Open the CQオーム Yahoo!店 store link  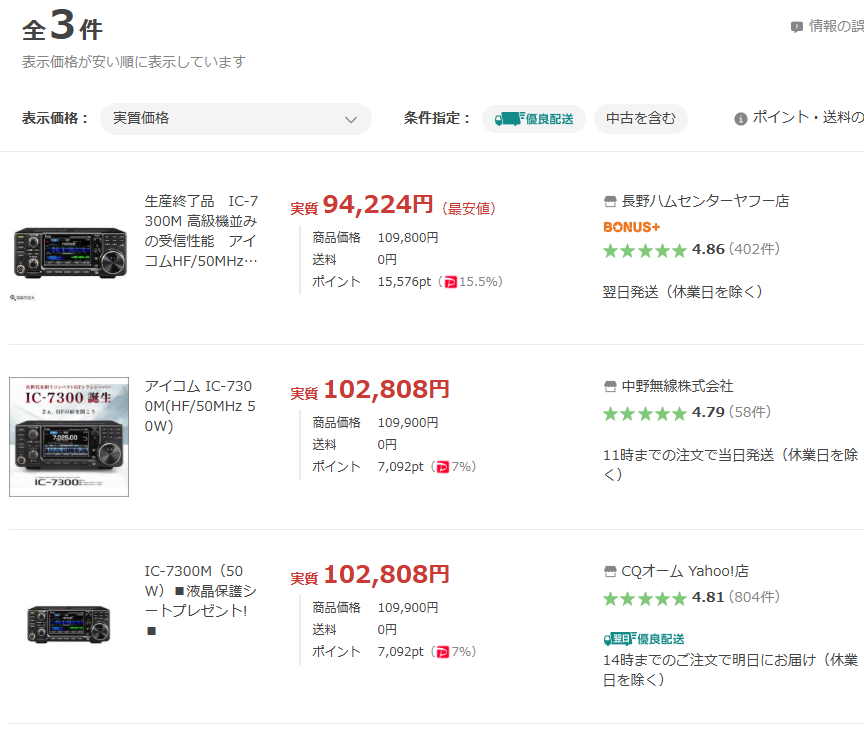684,572
